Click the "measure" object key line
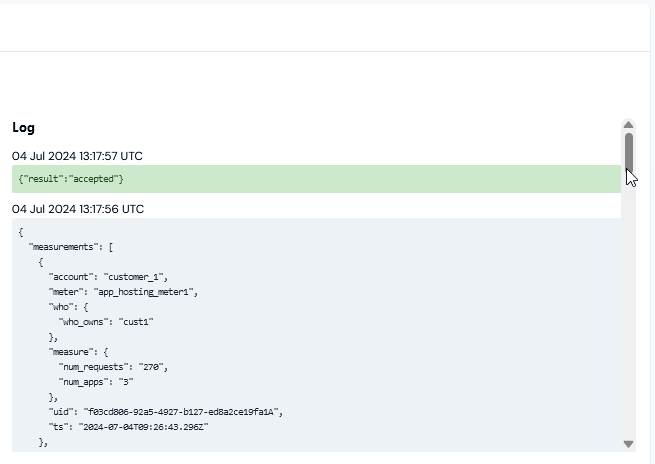The height and width of the screenshot is (464, 655). 79,352
